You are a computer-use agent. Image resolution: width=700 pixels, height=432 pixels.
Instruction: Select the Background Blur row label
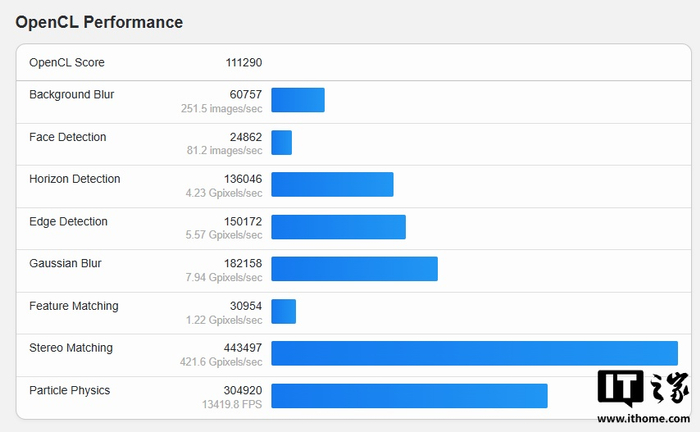point(72,95)
